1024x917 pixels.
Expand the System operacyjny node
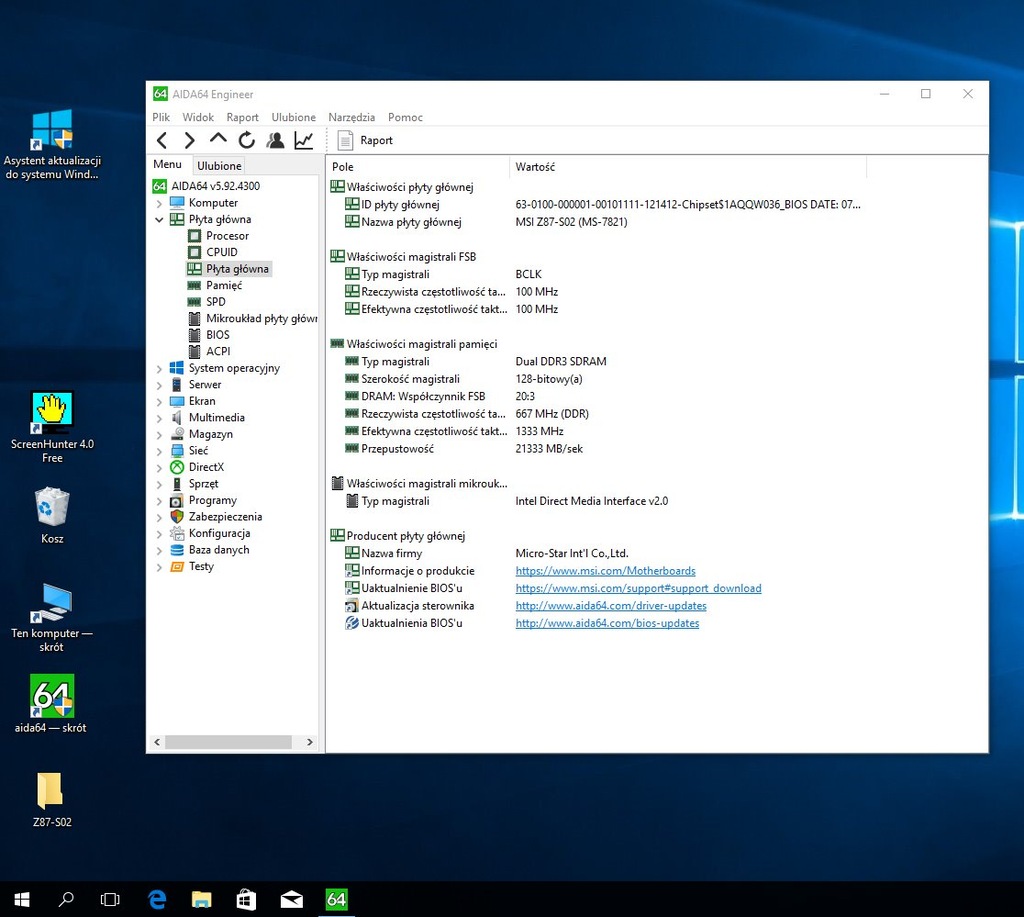pos(159,368)
